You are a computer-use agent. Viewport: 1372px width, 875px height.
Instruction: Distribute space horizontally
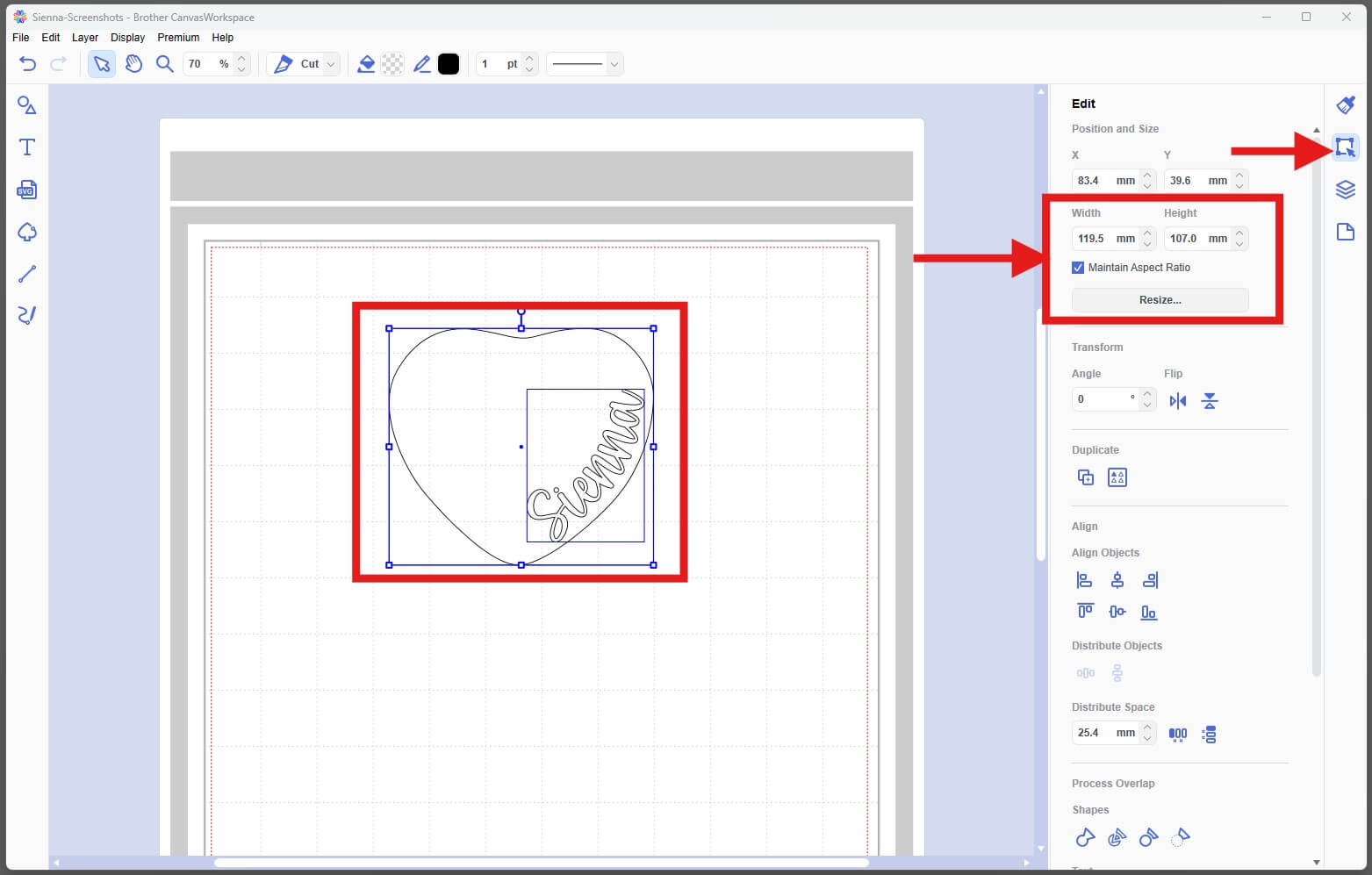point(1178,734)
